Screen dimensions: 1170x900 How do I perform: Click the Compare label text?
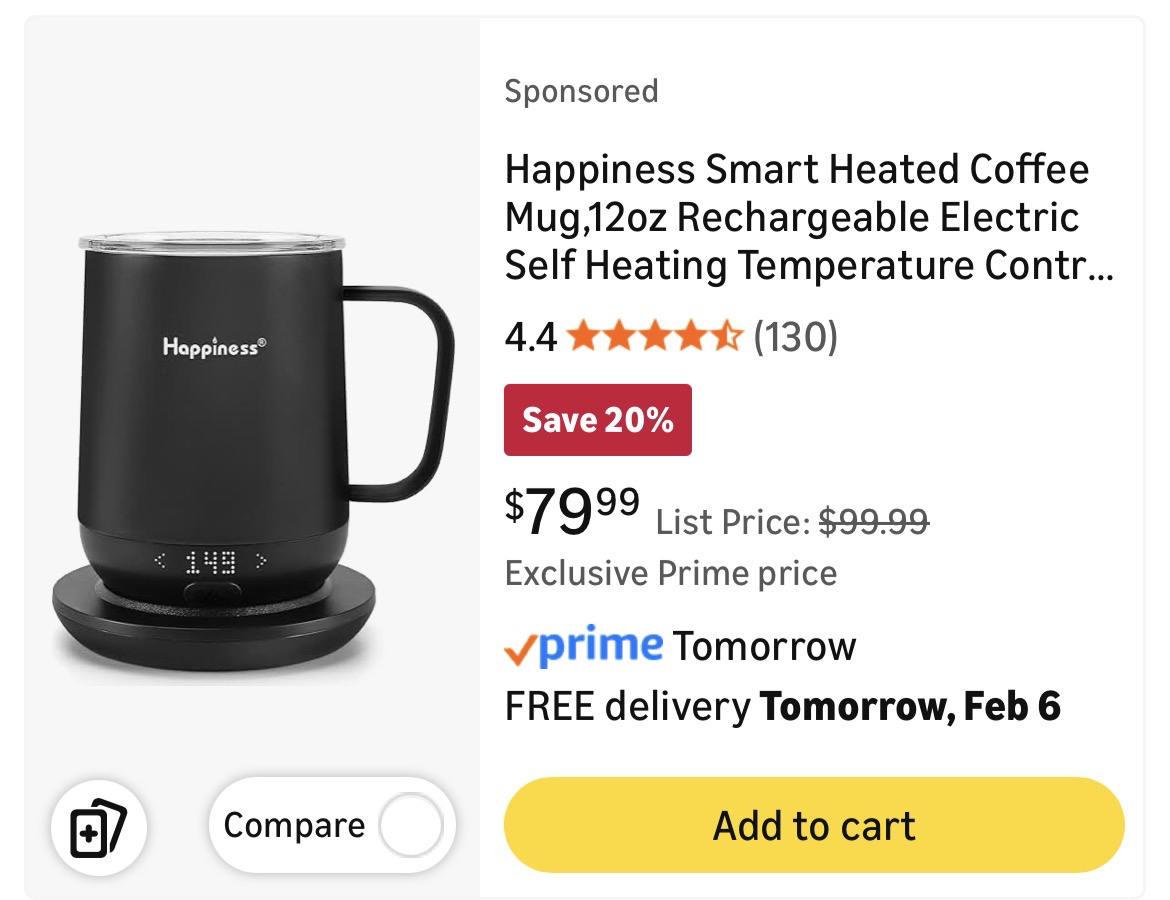click(294, 826)
